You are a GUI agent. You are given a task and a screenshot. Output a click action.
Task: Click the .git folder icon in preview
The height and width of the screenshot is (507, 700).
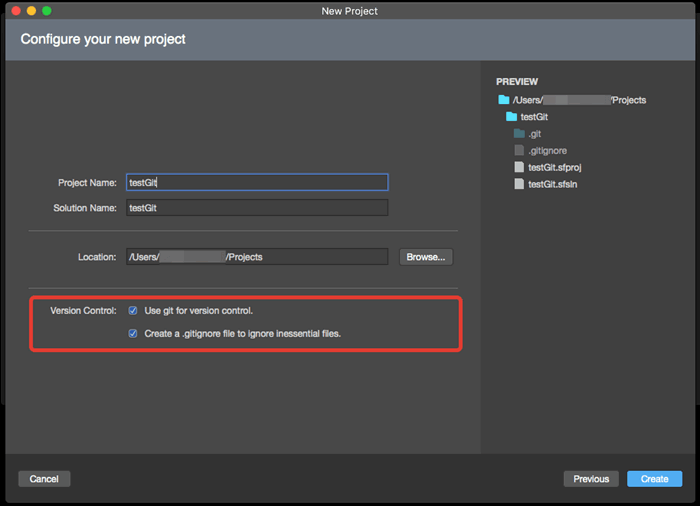(x=519, y=133)
